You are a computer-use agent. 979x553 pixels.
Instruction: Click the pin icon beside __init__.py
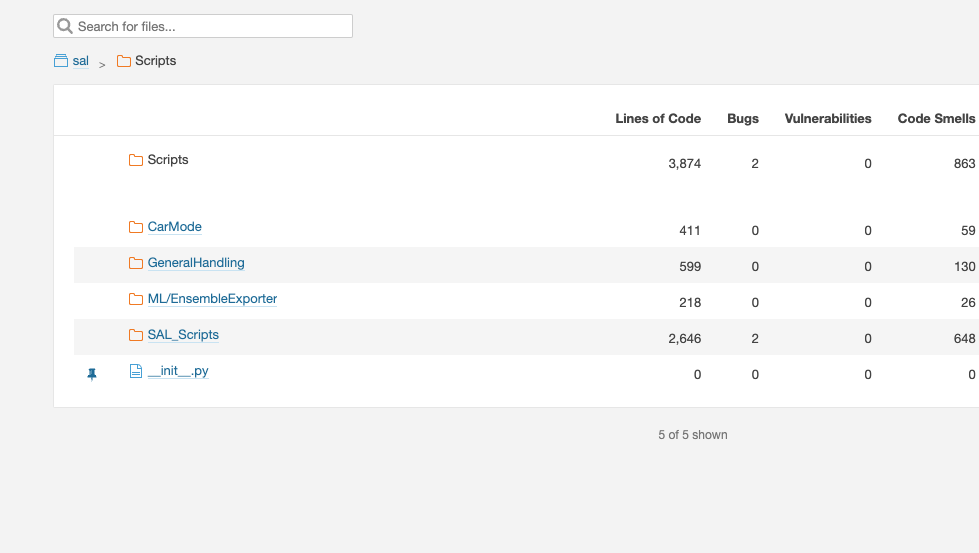[x=92, y=374]
